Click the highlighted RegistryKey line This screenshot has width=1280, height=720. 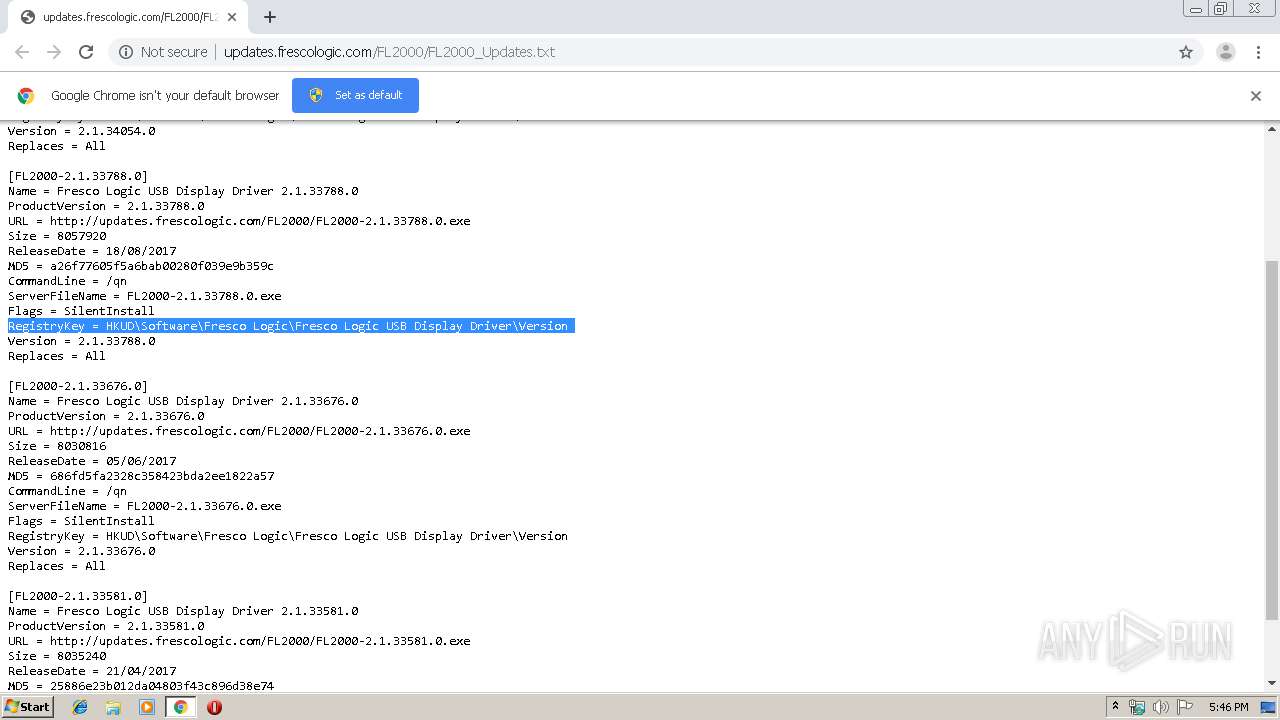[290, 326]
